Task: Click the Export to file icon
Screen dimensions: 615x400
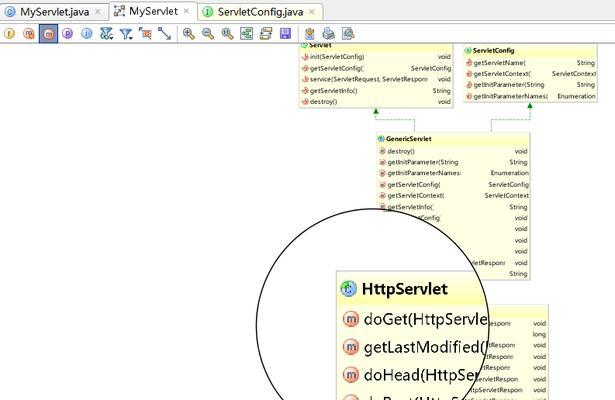Action: pyautogui.click(x=309, y=34)
